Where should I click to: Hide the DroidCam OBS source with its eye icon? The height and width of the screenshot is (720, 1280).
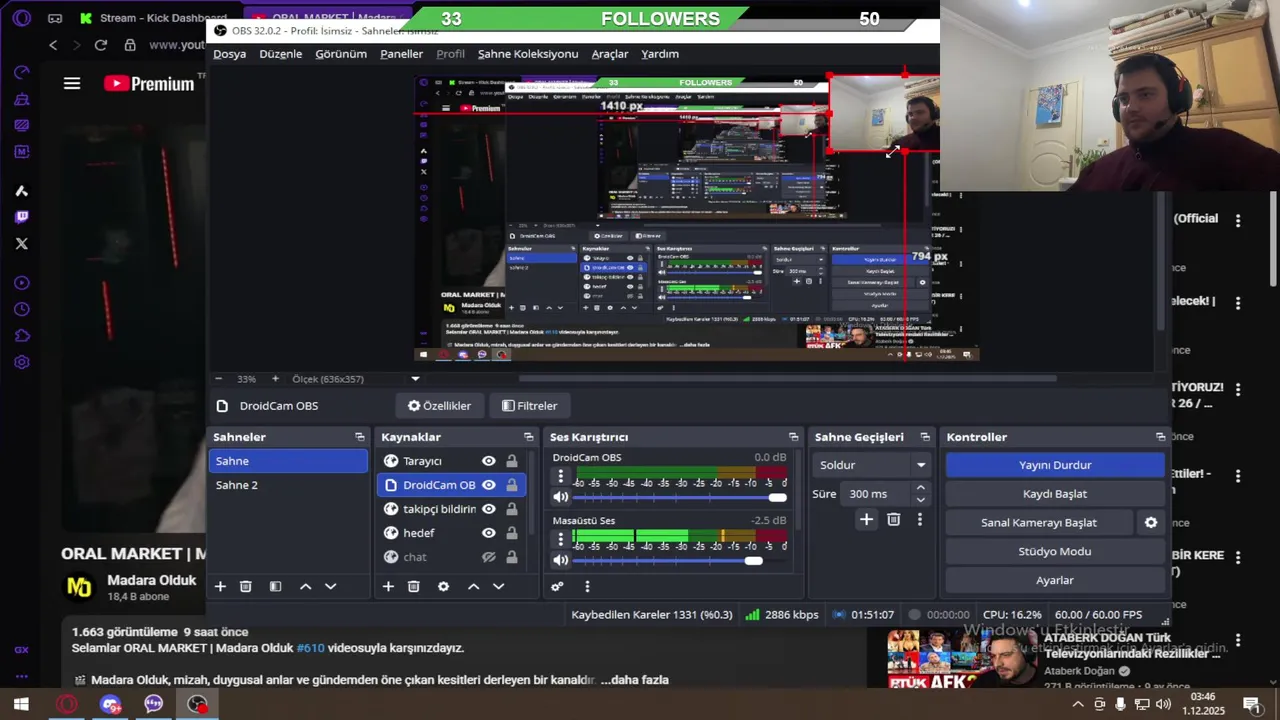click(489, 485)
